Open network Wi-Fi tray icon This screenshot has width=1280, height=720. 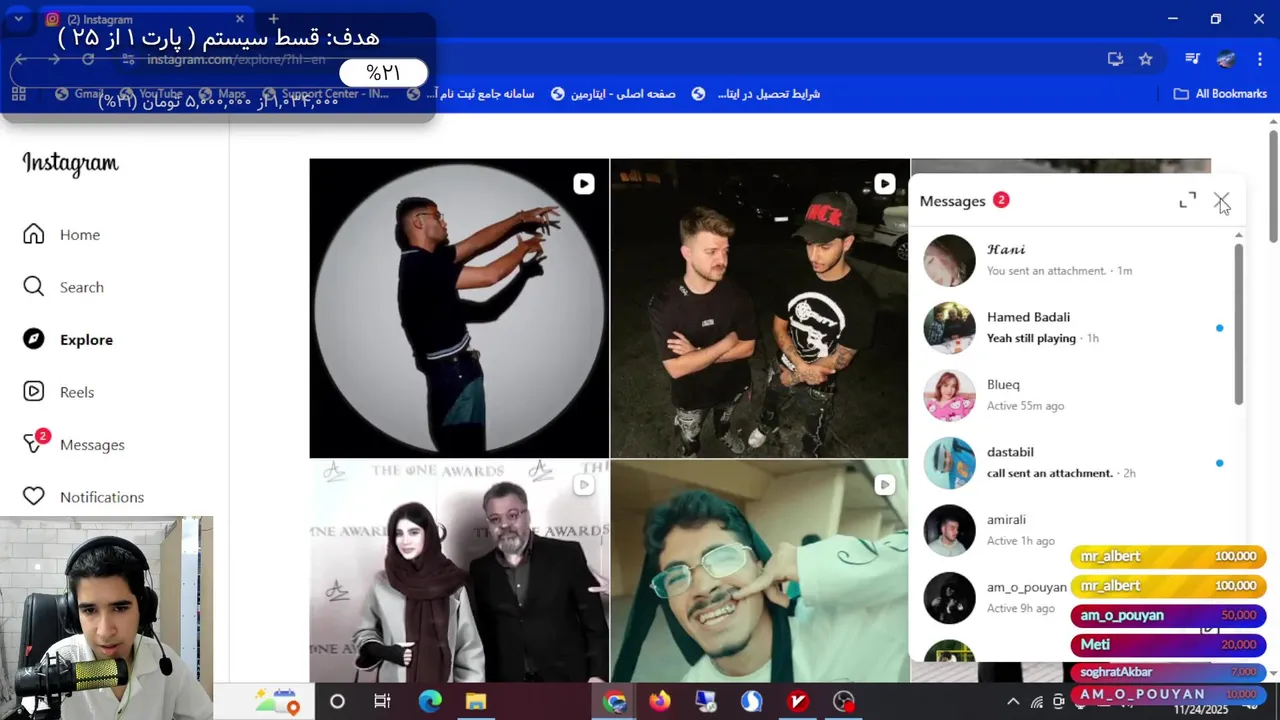coord(1037,701)
